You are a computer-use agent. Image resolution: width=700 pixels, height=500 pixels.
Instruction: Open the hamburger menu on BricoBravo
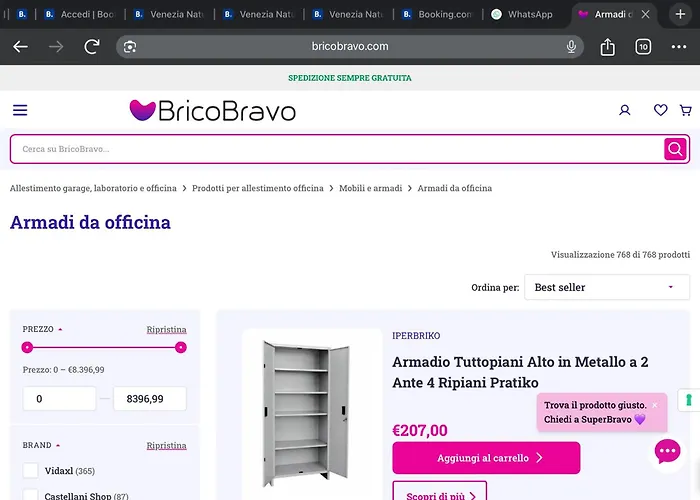click(20, 110)
